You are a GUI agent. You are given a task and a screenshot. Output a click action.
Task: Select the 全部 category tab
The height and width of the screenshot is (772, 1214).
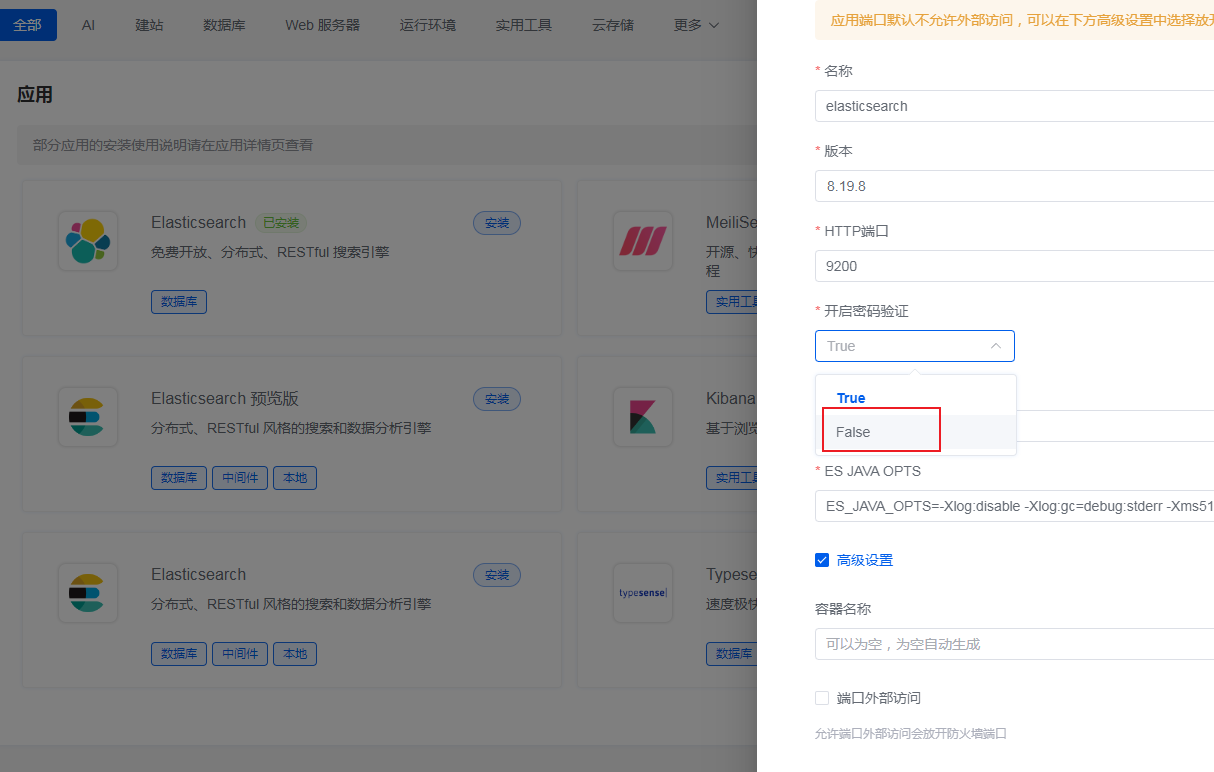[x=28, y=25]
